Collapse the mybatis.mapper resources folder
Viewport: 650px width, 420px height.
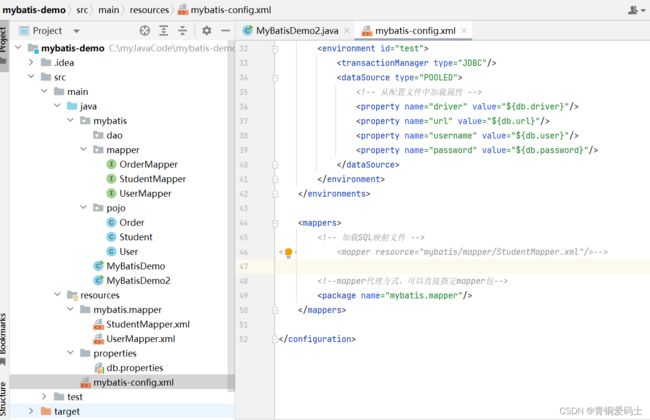coord(70,309)
